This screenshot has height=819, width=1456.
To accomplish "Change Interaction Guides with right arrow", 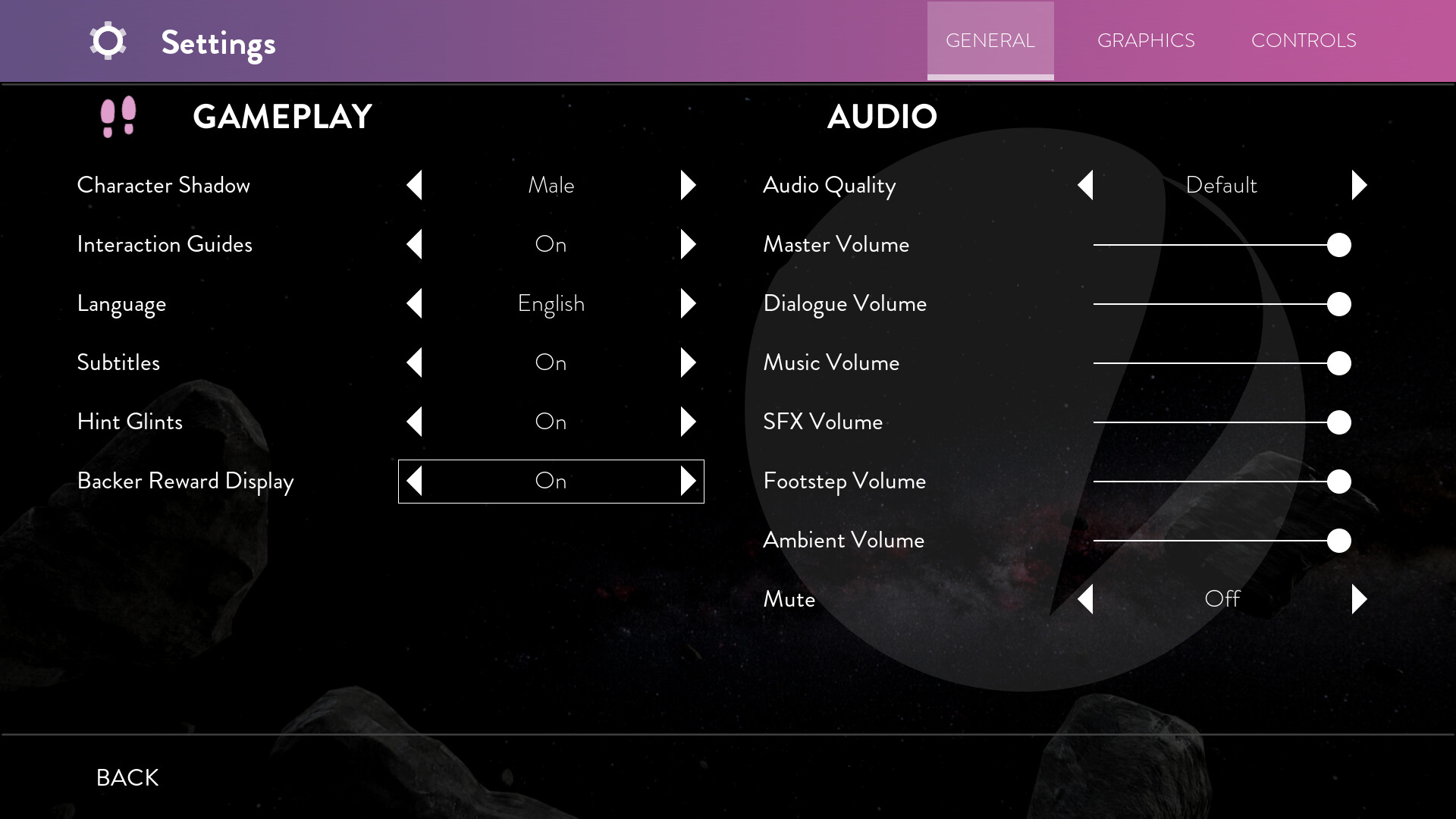I will point(688,244).
